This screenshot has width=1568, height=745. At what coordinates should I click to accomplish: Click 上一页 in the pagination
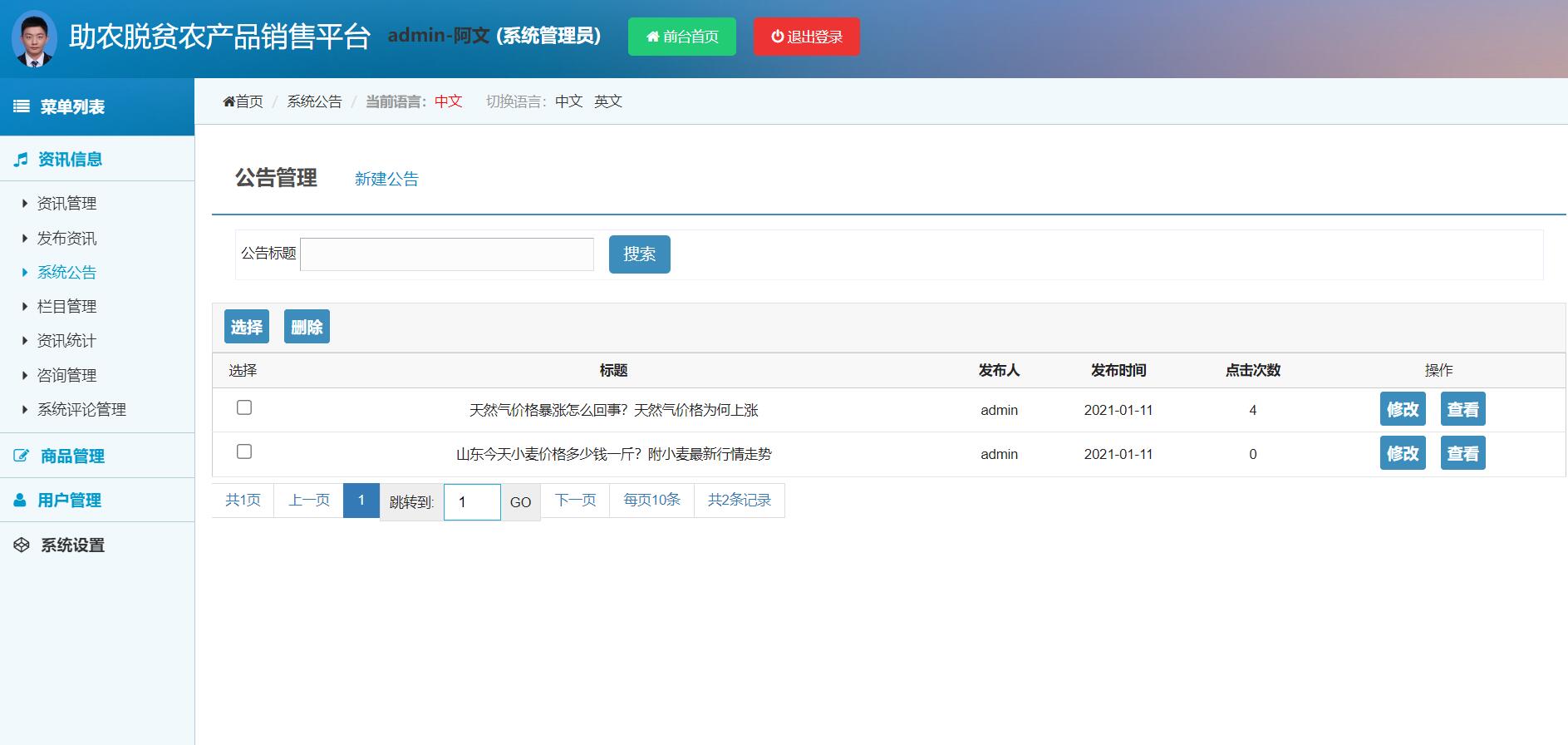point(309,500)
